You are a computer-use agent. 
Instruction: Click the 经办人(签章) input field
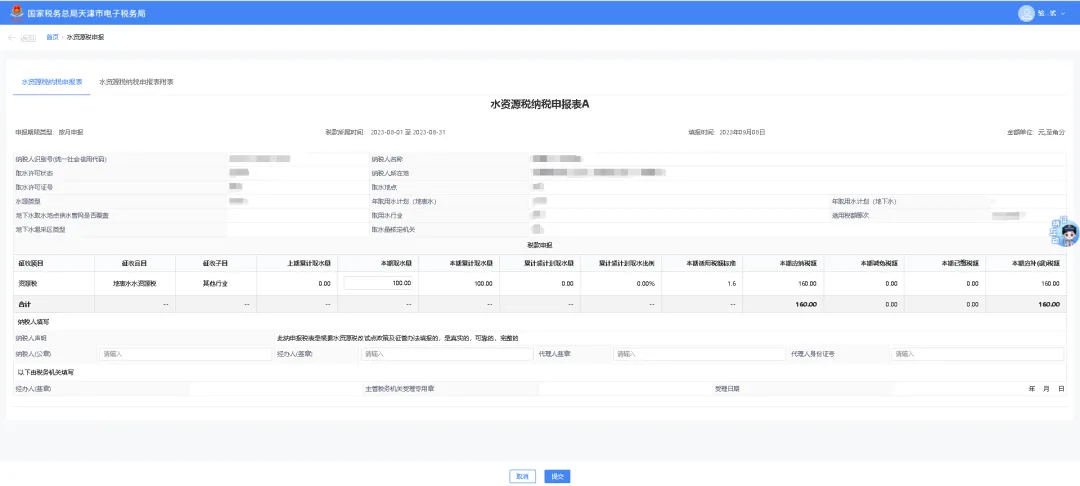(446, 354)
